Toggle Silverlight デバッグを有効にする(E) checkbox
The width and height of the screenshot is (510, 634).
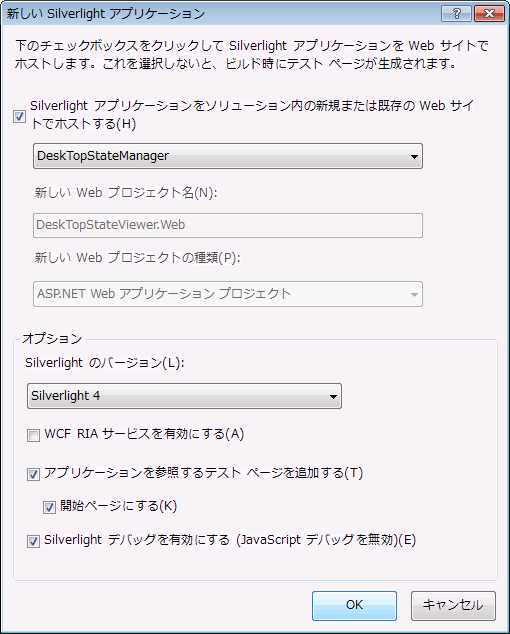(33, 541)
